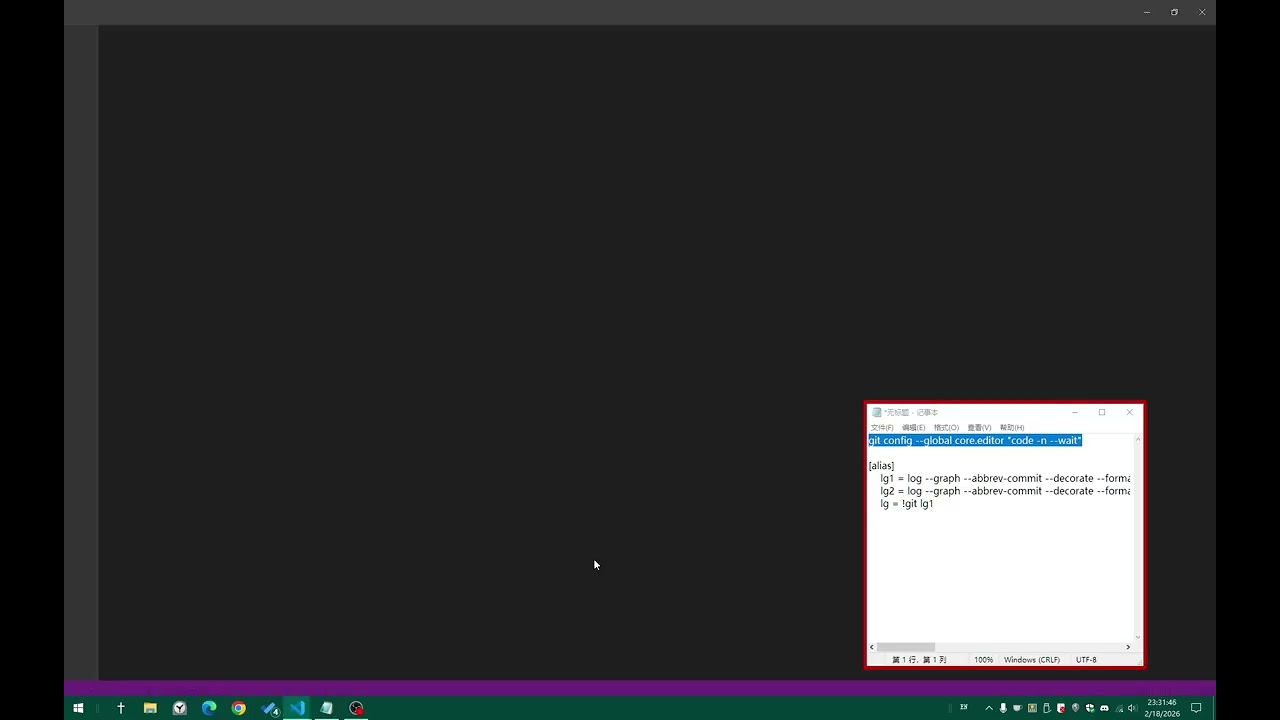Open the 格式(O) menu in Notepad

[946, 428]
